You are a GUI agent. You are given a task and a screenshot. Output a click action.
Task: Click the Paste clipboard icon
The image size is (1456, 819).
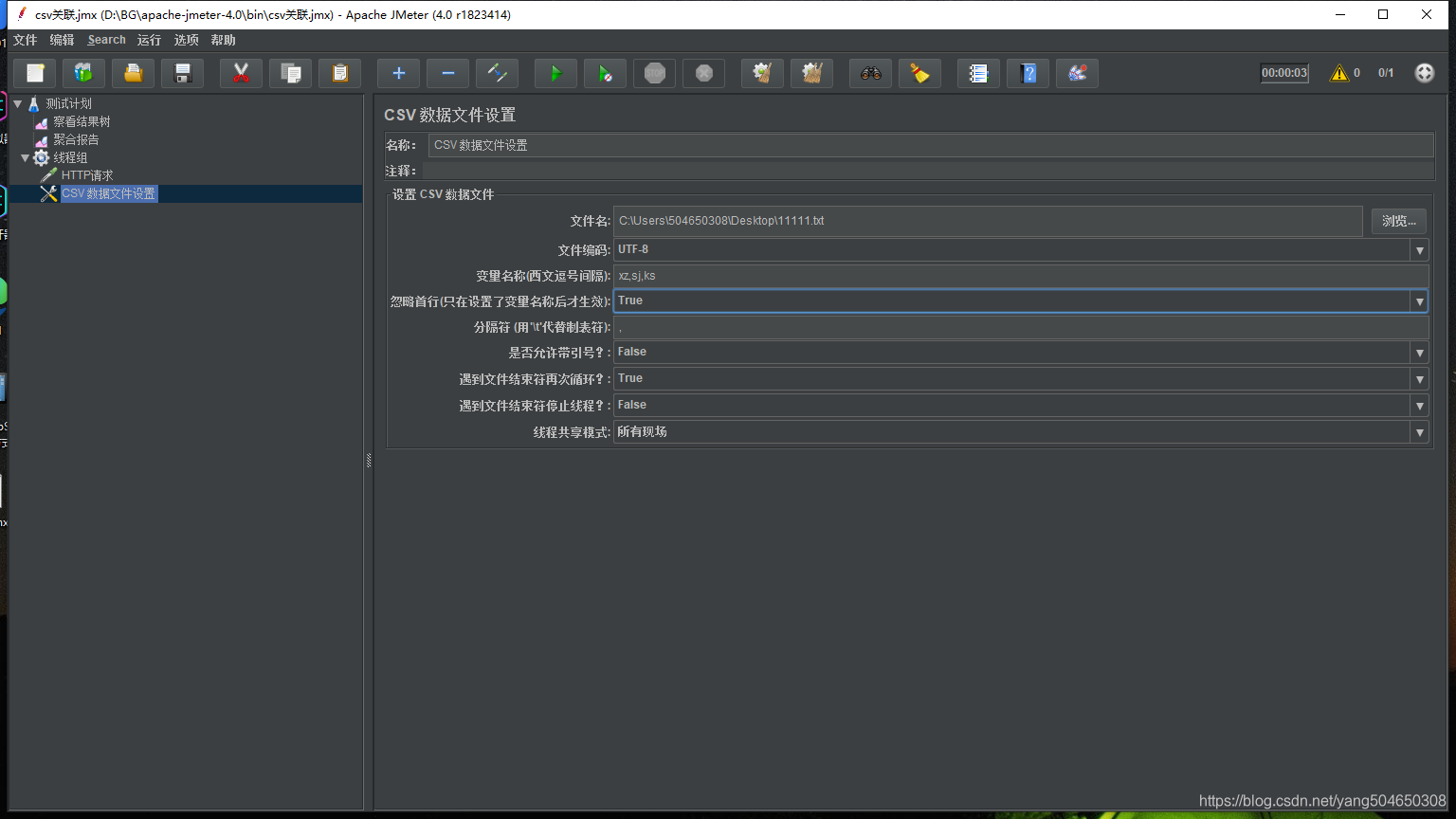pos(340,73)
